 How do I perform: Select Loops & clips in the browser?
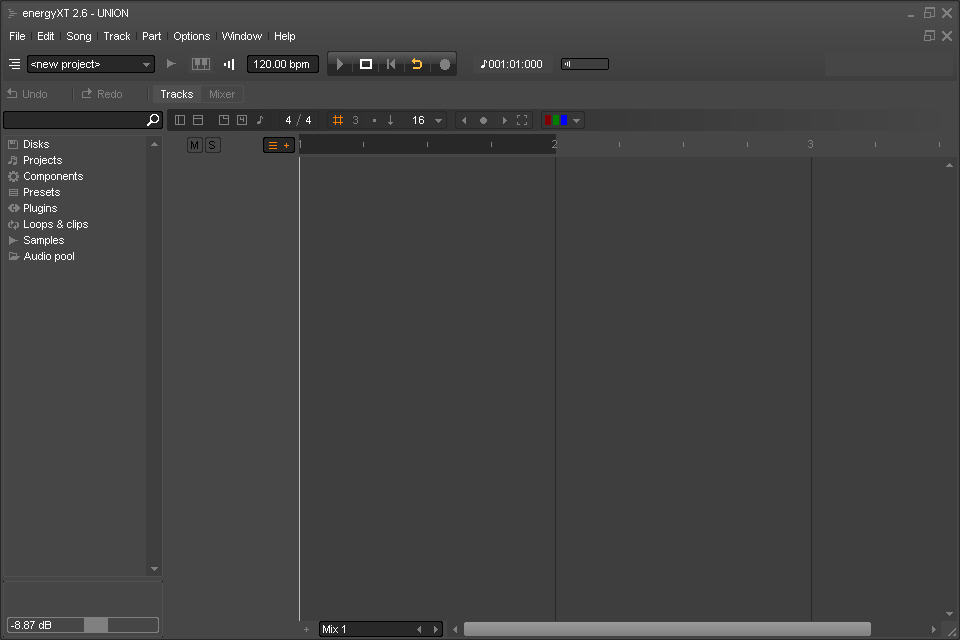55,224
